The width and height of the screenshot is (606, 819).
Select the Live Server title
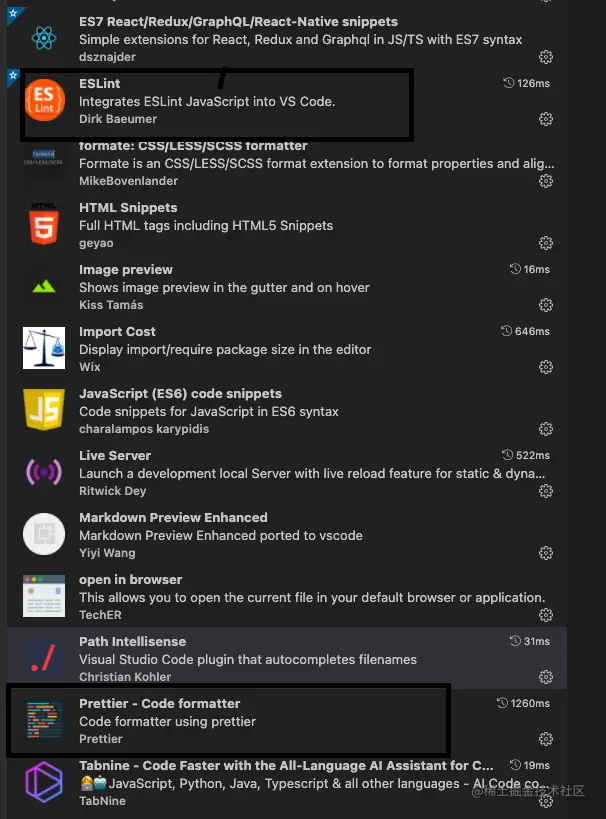115,455
